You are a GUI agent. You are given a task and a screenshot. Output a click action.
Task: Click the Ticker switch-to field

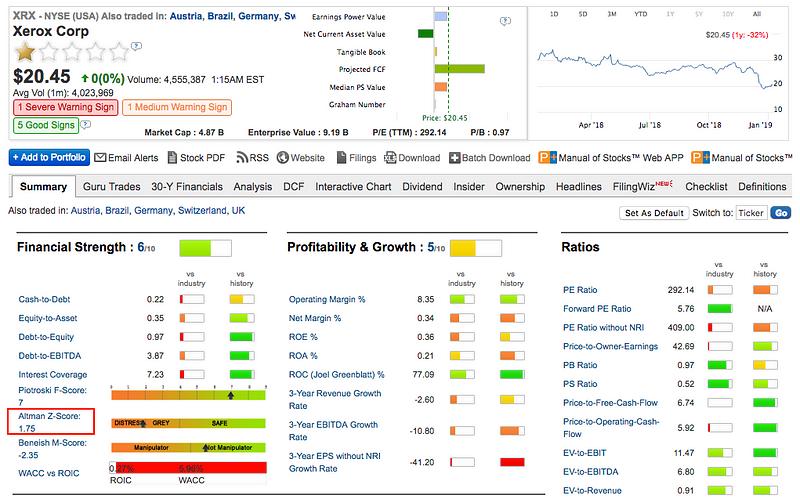click(x=751, y=213)
